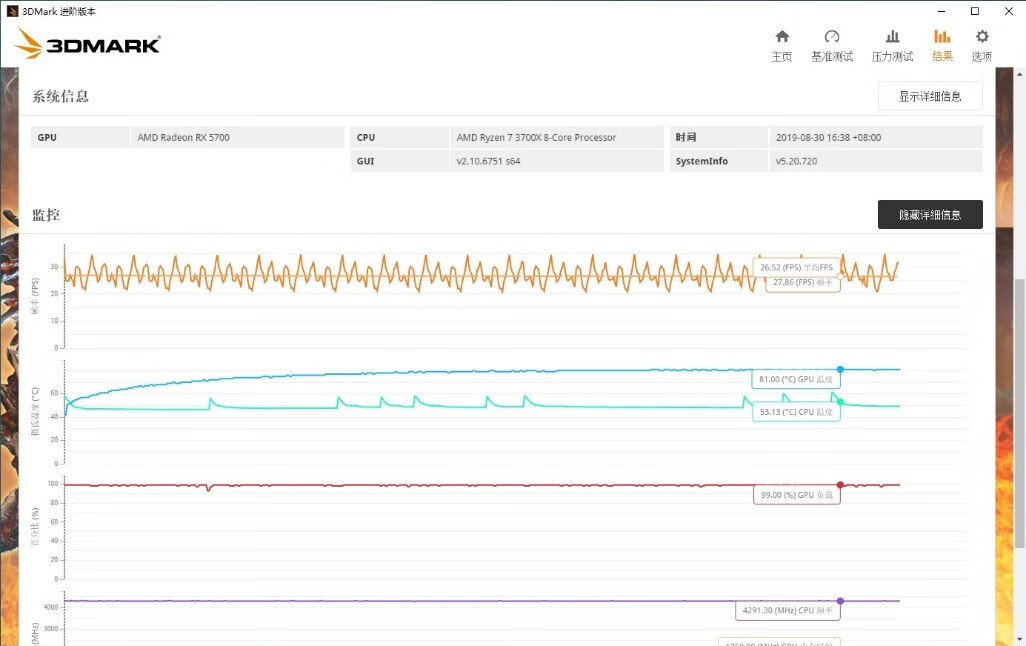Image resolution: width=1026 pixels, height=646 pixels.
Task: Click the 3DMark logo
Action: click(88, 44)
